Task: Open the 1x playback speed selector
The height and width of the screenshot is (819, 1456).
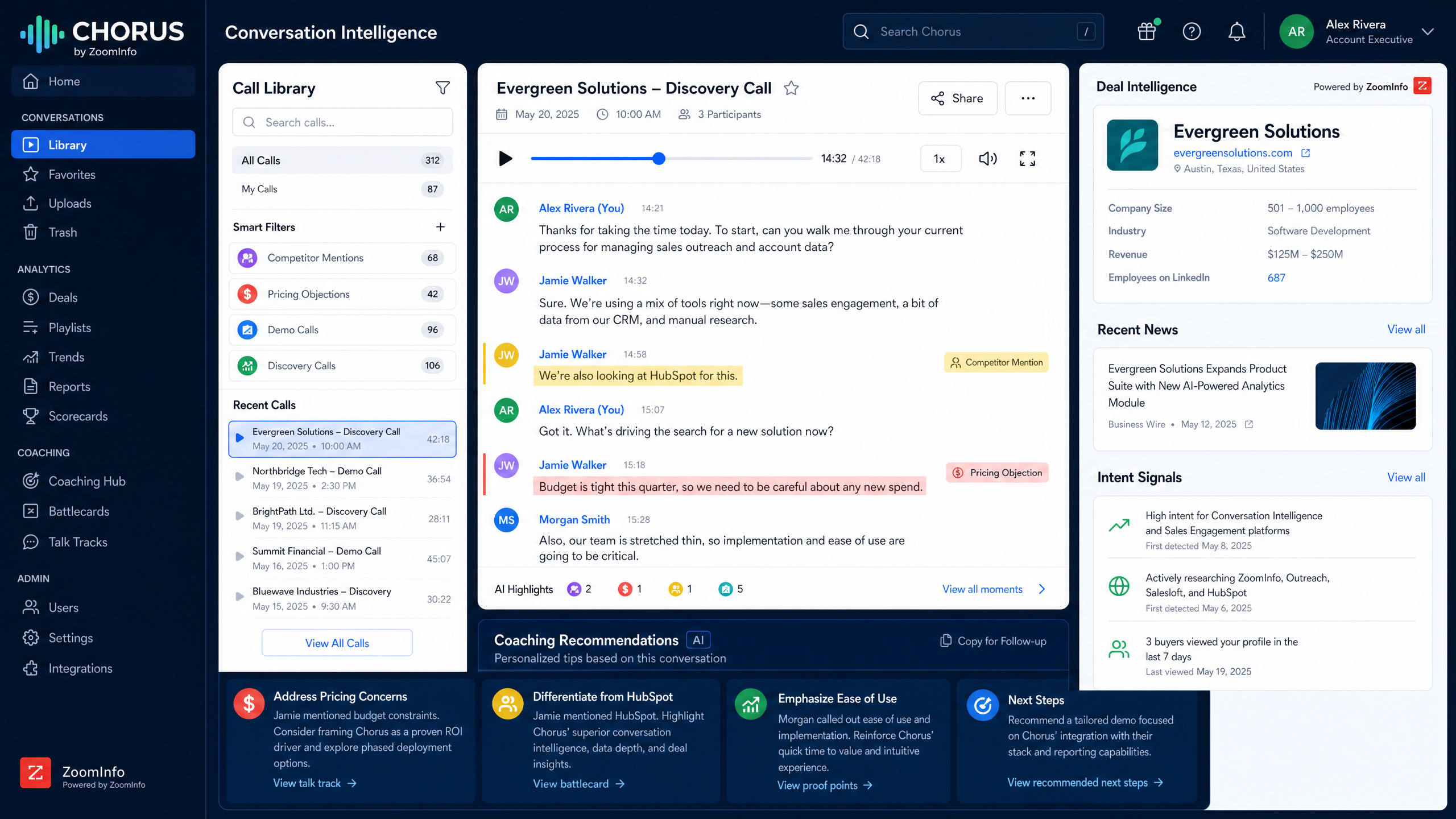Action: [941, 159]
